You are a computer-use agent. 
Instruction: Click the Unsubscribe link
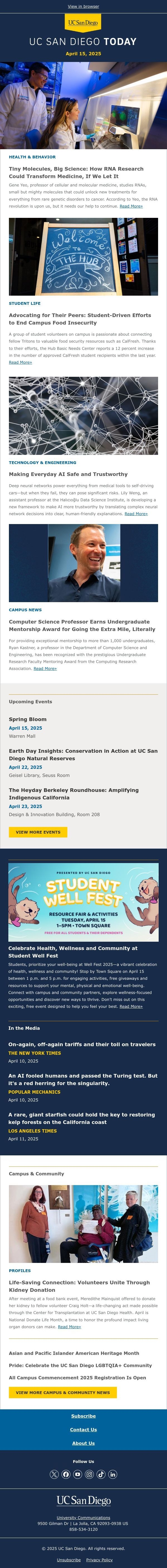[x=69, y=1560]
